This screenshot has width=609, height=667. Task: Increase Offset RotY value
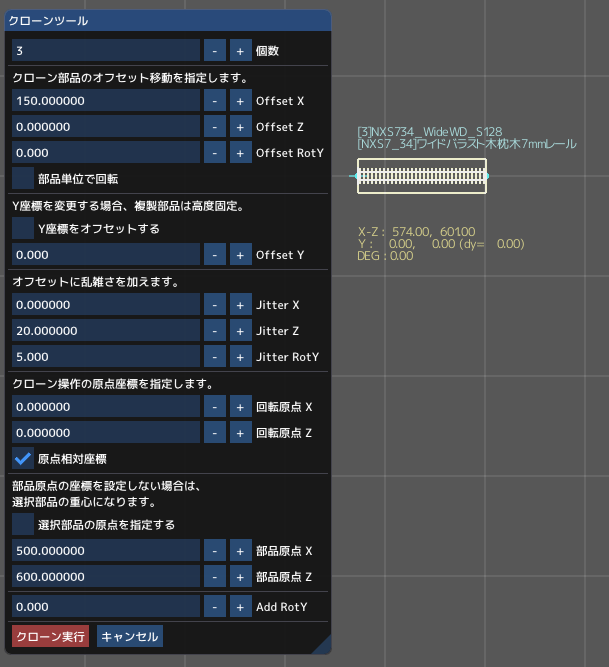[x=241, y=153]
